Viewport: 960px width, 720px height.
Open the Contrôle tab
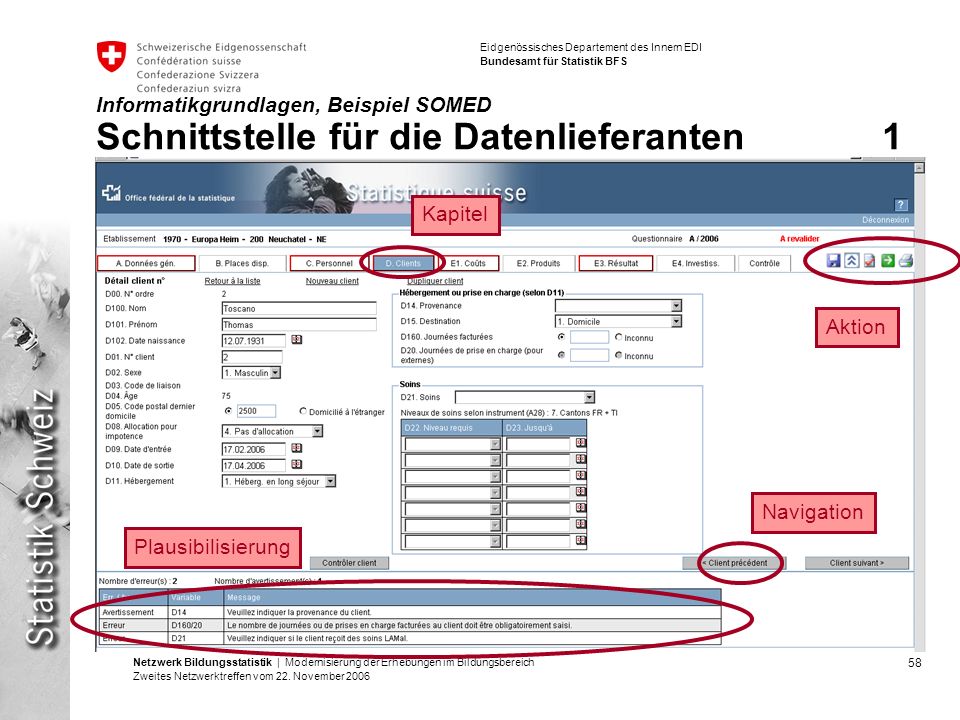[765, 263]
